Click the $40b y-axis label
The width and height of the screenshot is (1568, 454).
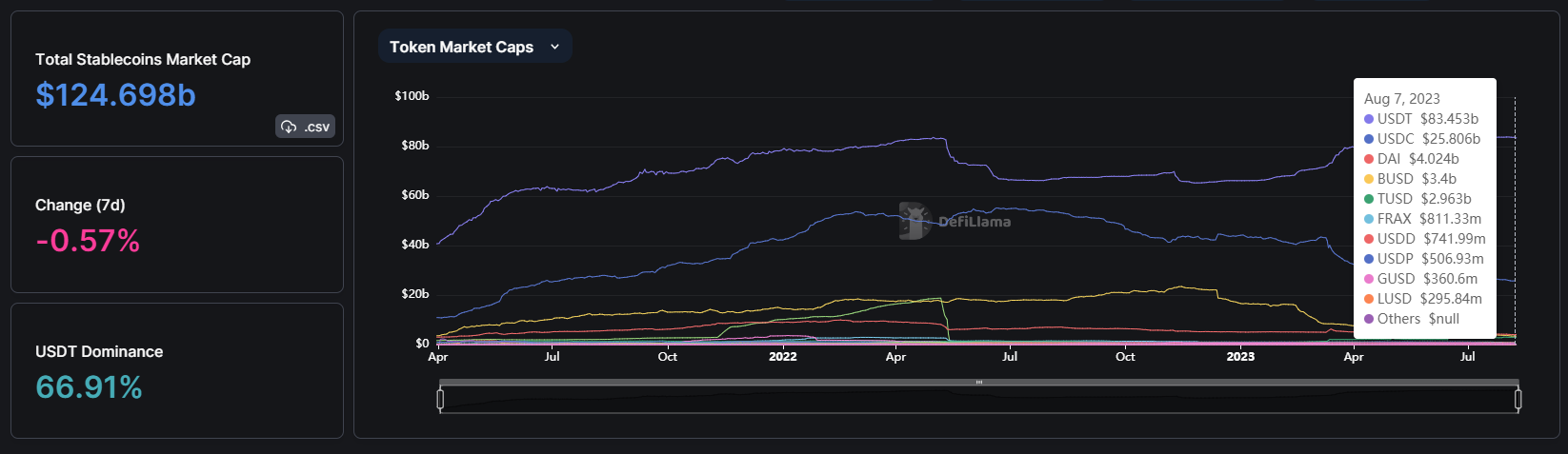(415, 245)
